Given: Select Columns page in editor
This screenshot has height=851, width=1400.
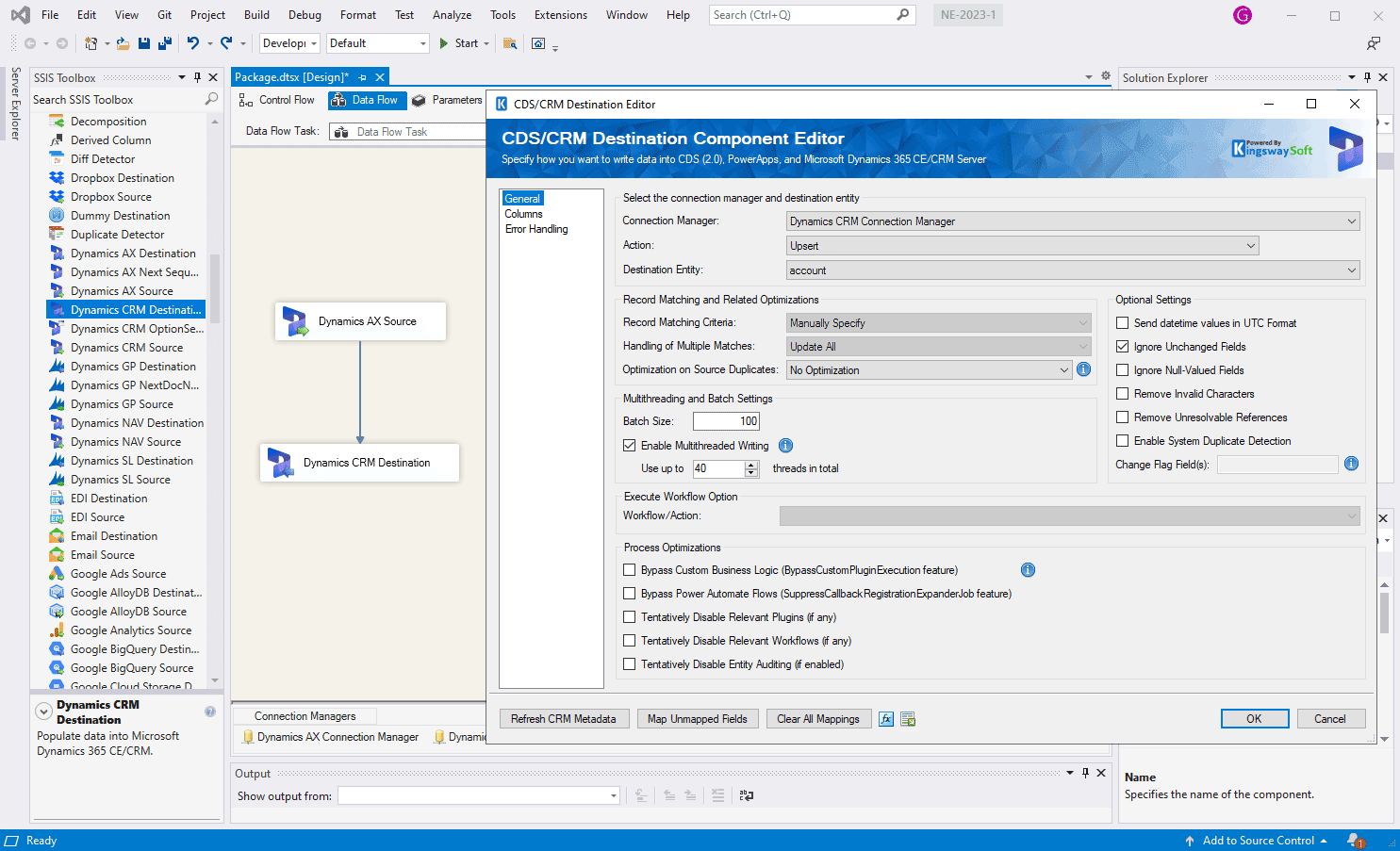Looking at the screenshot, I should click(523, 214).
